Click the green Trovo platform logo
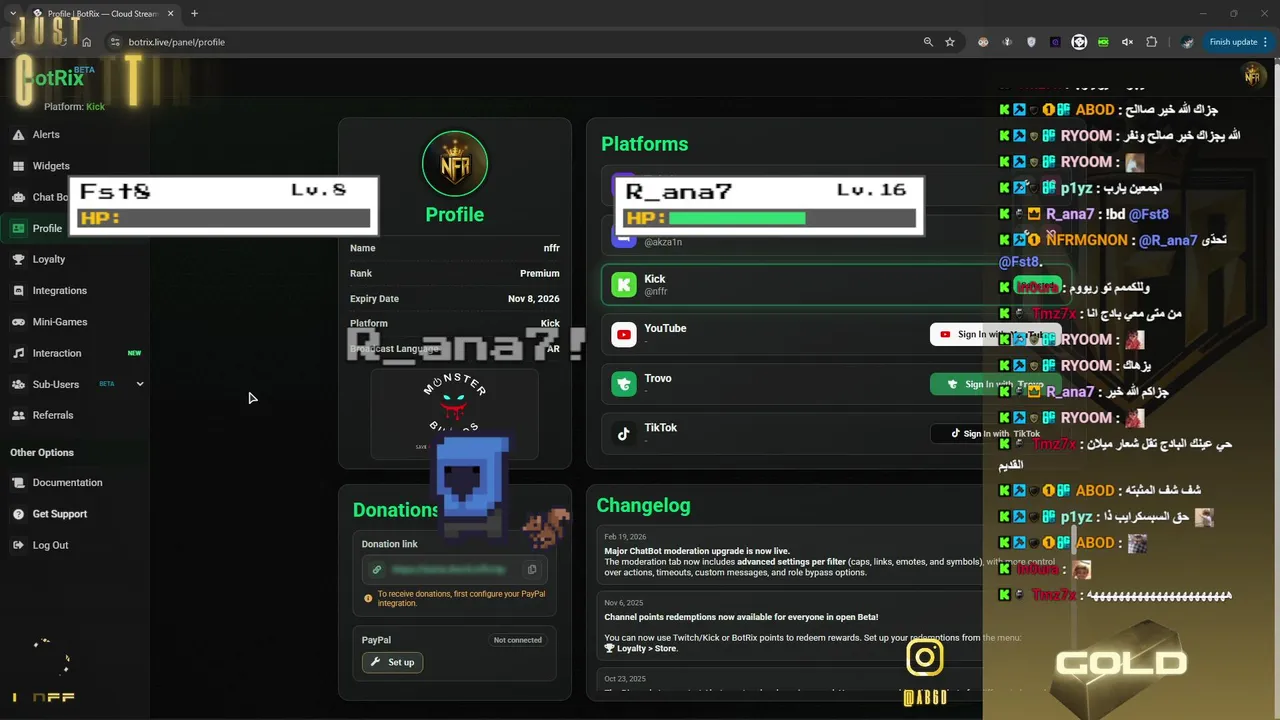 (624, 384)
